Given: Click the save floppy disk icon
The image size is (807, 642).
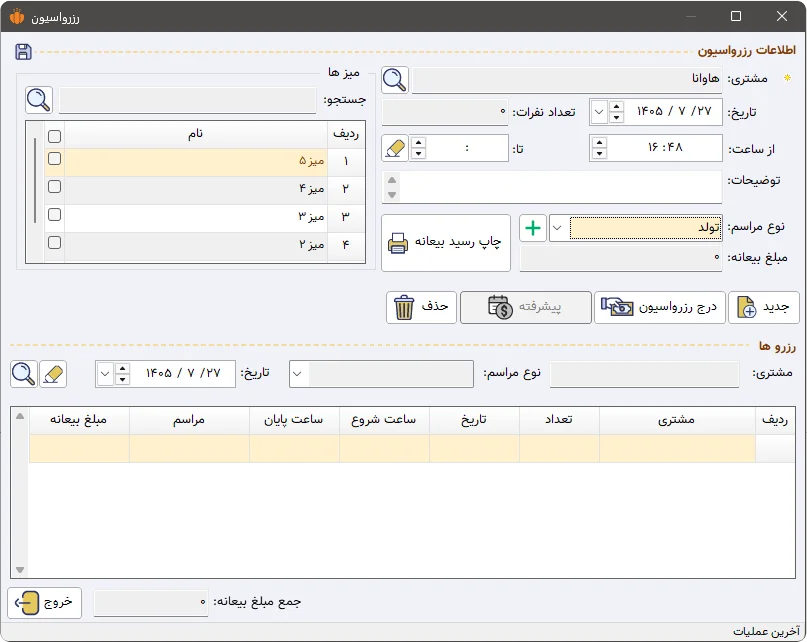Looking at the screenshot, I should pyautogui.click(x=23, y=51).
